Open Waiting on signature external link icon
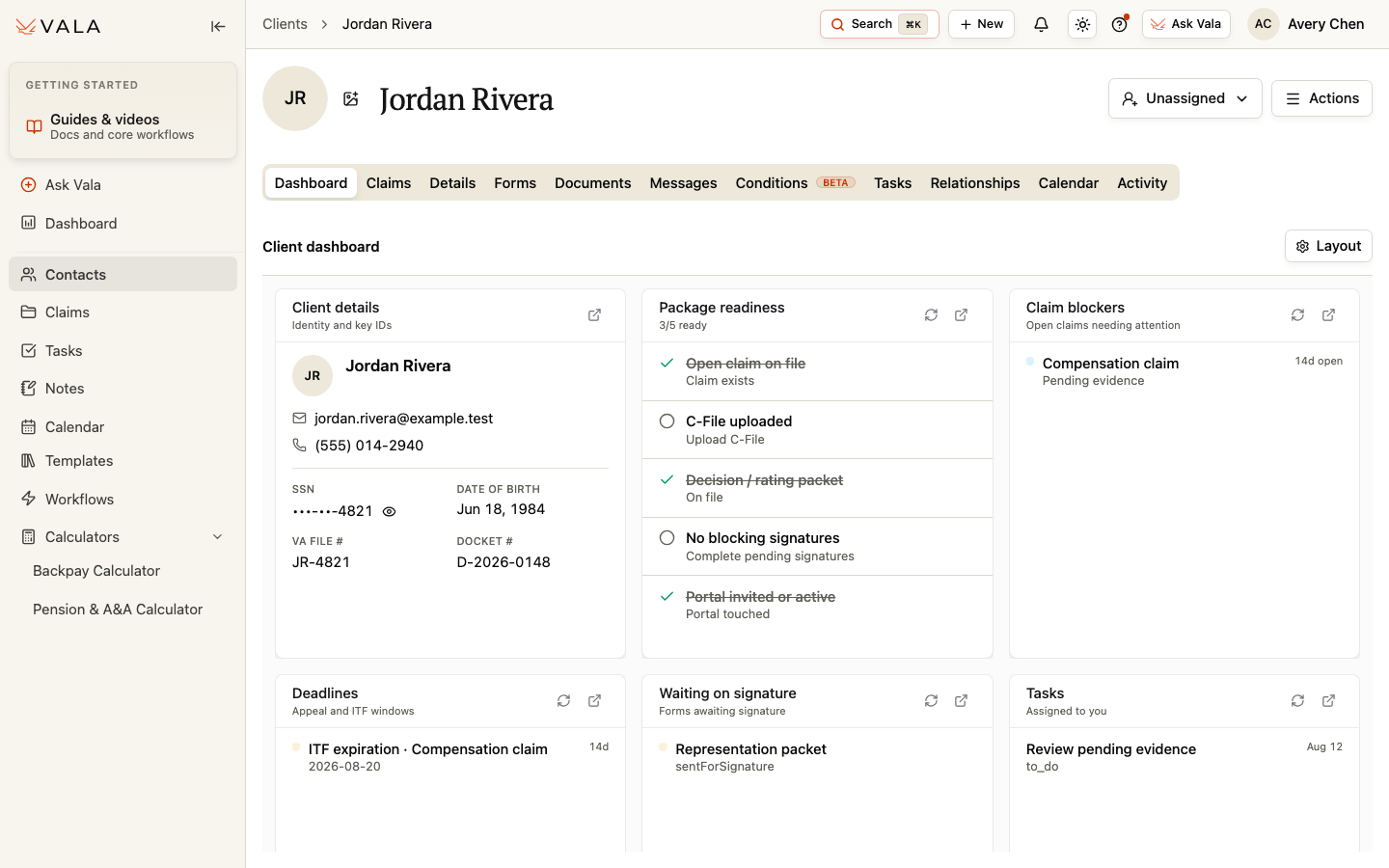Screen dimensions: 1389x868 pos(962,701)
